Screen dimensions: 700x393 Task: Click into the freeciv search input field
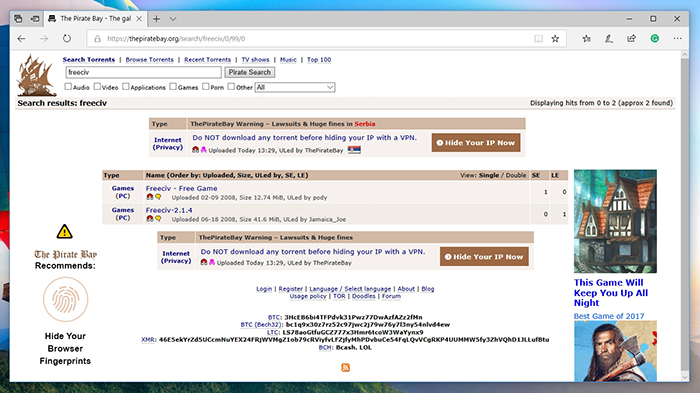click(x=143, y=72)
